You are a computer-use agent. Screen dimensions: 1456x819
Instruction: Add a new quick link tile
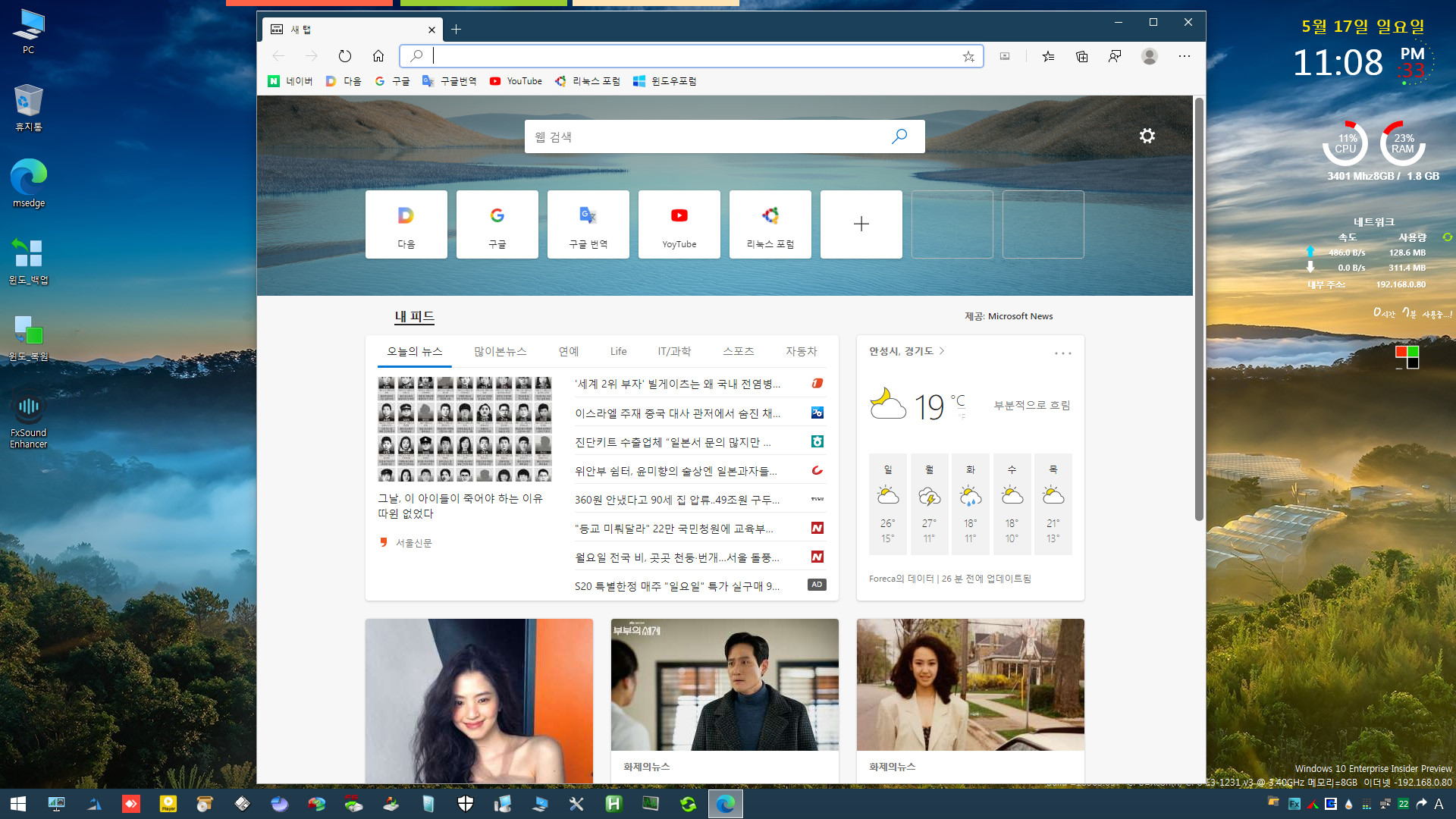coord(861,224)
